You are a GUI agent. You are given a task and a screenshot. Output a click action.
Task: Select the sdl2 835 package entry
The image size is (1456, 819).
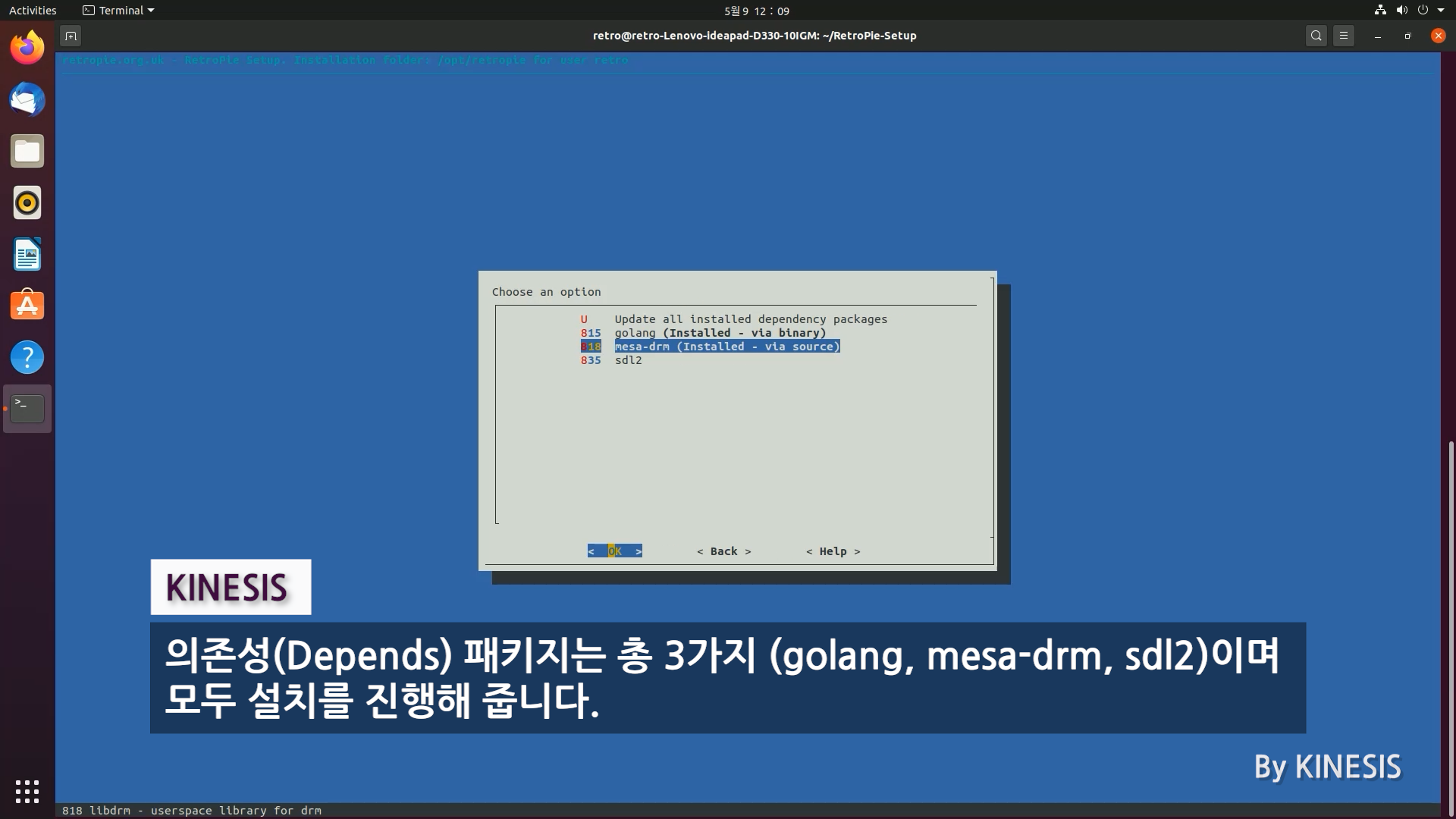click(x=628, y=360)
